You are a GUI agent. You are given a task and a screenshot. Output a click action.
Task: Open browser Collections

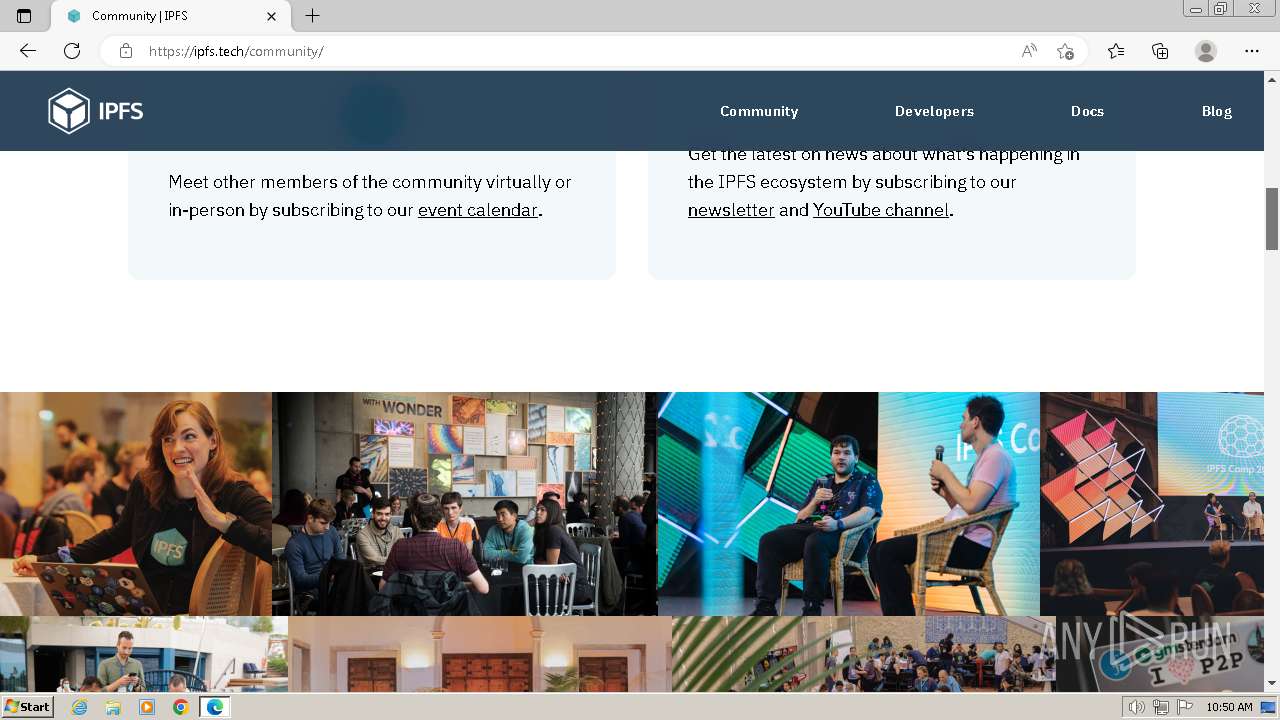click(1160, 51)
